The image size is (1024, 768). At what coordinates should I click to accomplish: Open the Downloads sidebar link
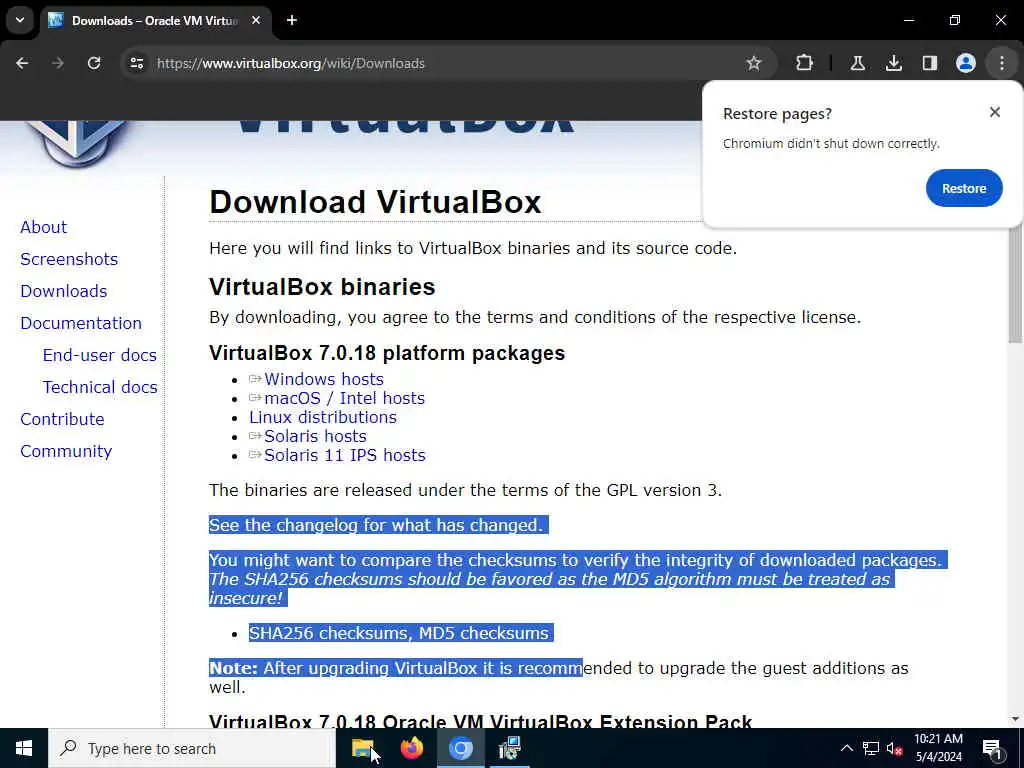click(x=63, y=291)
